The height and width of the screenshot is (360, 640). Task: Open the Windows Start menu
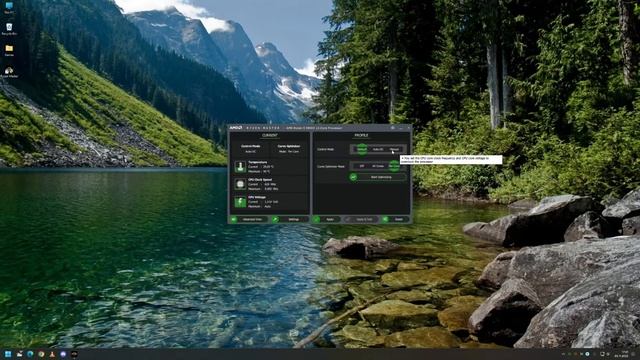pyautogui.click(x=8, y=354)
